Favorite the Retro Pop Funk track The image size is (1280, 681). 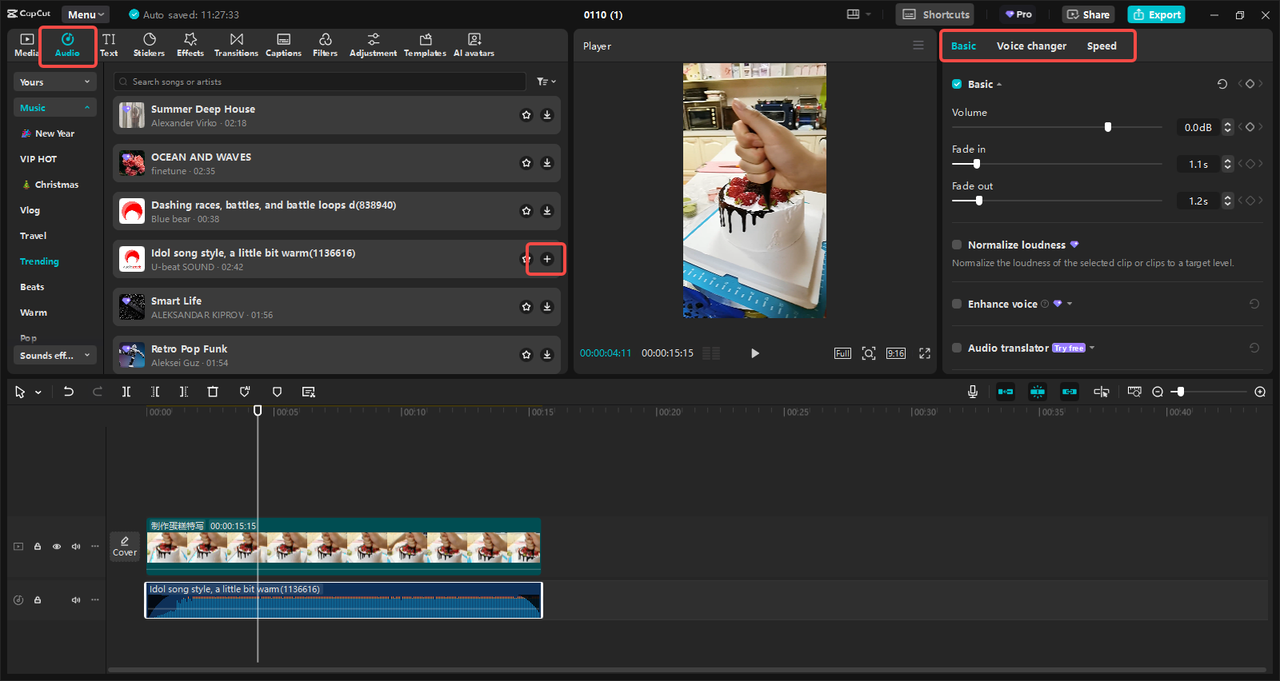[526, 355]
